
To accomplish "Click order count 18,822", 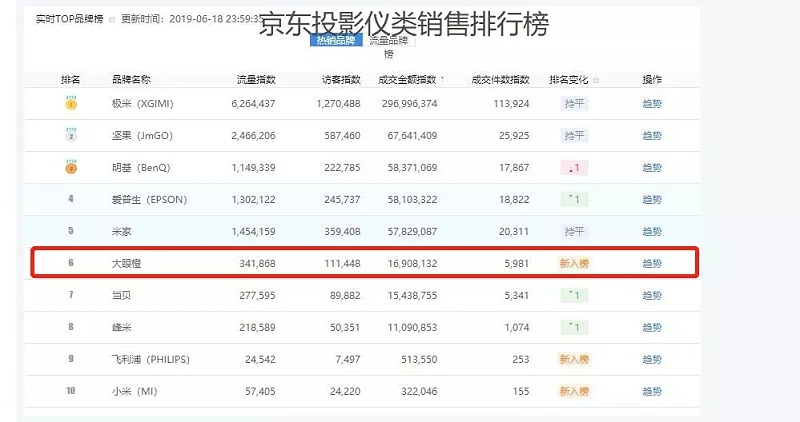I will [x=514, y=200].
